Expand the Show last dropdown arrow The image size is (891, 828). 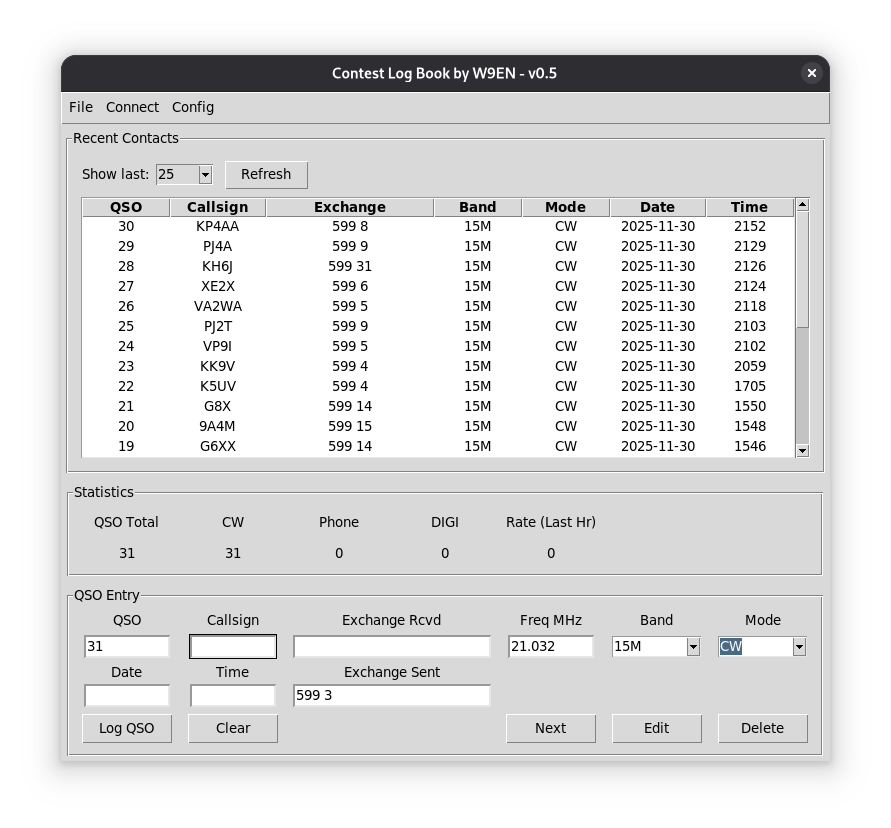[x=205, y=174]
